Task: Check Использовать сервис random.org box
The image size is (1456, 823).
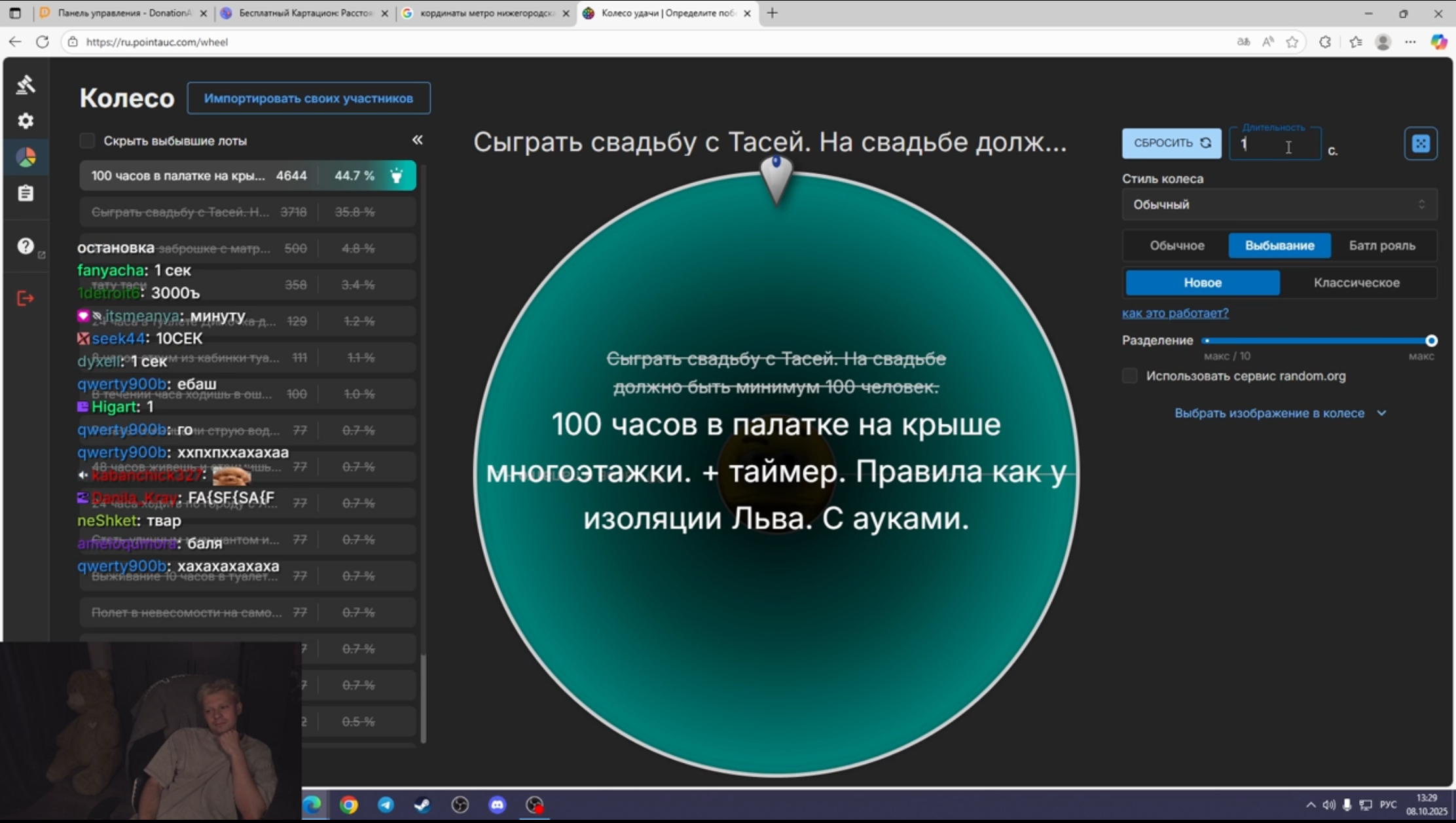Action: point(1130,376)
